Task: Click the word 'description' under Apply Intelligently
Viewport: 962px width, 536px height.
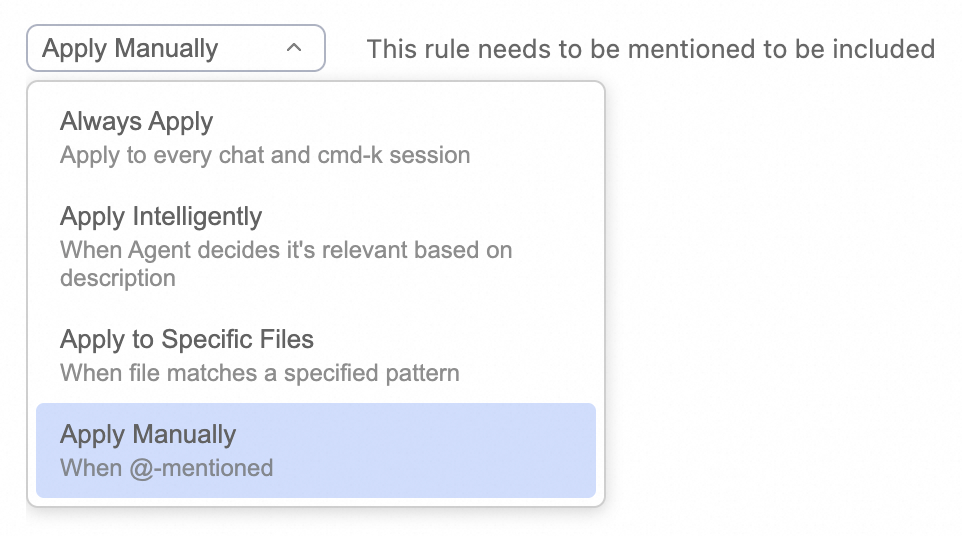Action: (x=118, y=278)
